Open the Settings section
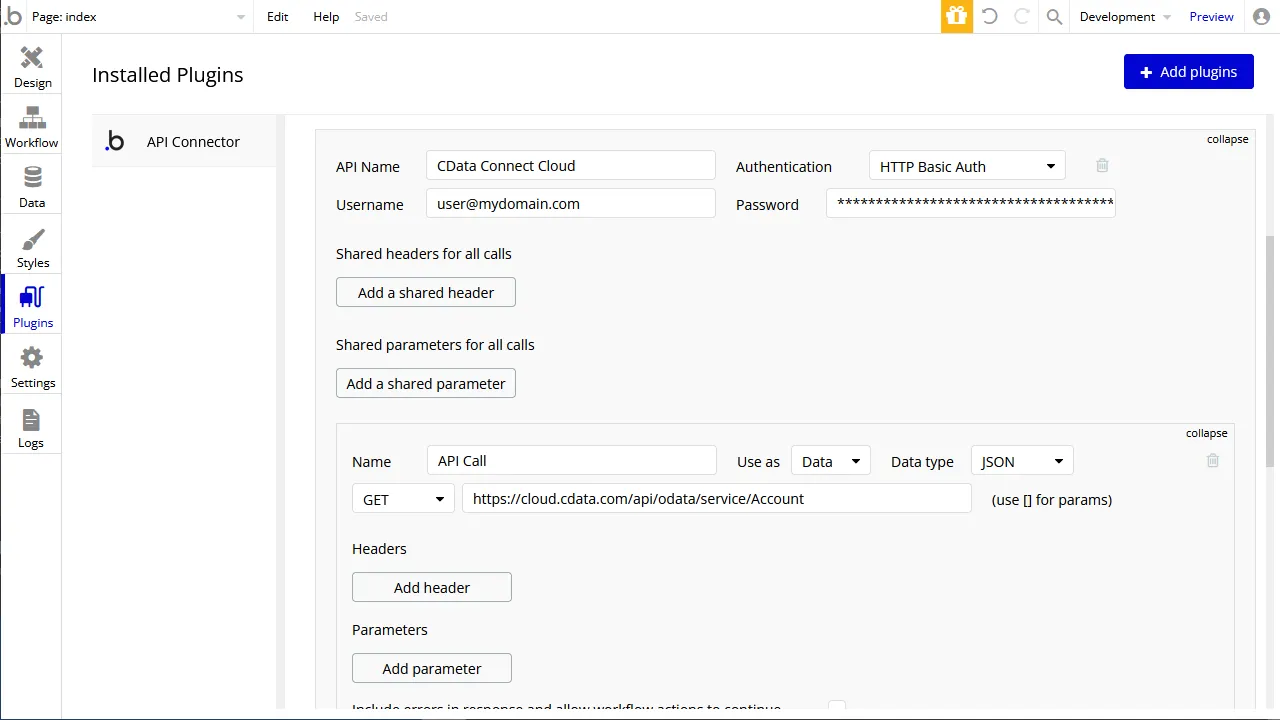Screen dimensions: 1280x720 [x=31, y=364]
